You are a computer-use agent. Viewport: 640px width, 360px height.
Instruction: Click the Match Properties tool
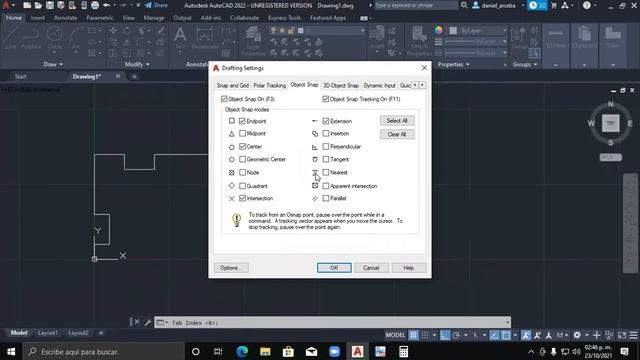(x=419, y=41)
